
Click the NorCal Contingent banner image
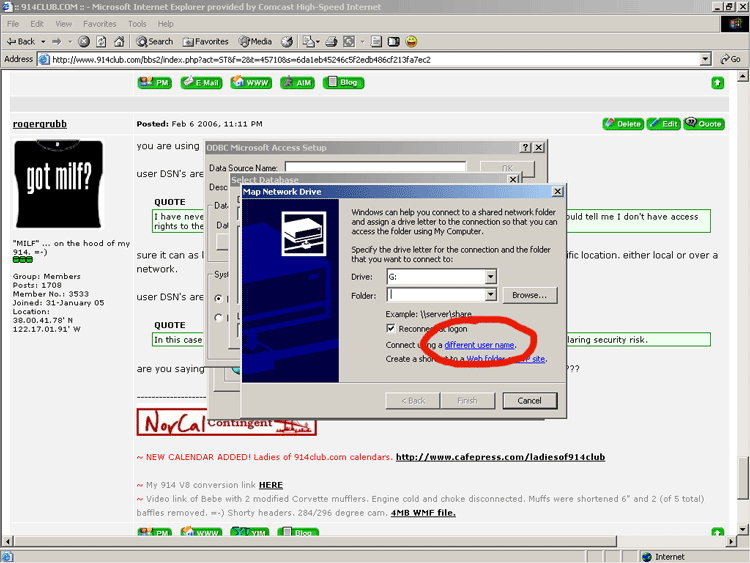click(226, 422)
